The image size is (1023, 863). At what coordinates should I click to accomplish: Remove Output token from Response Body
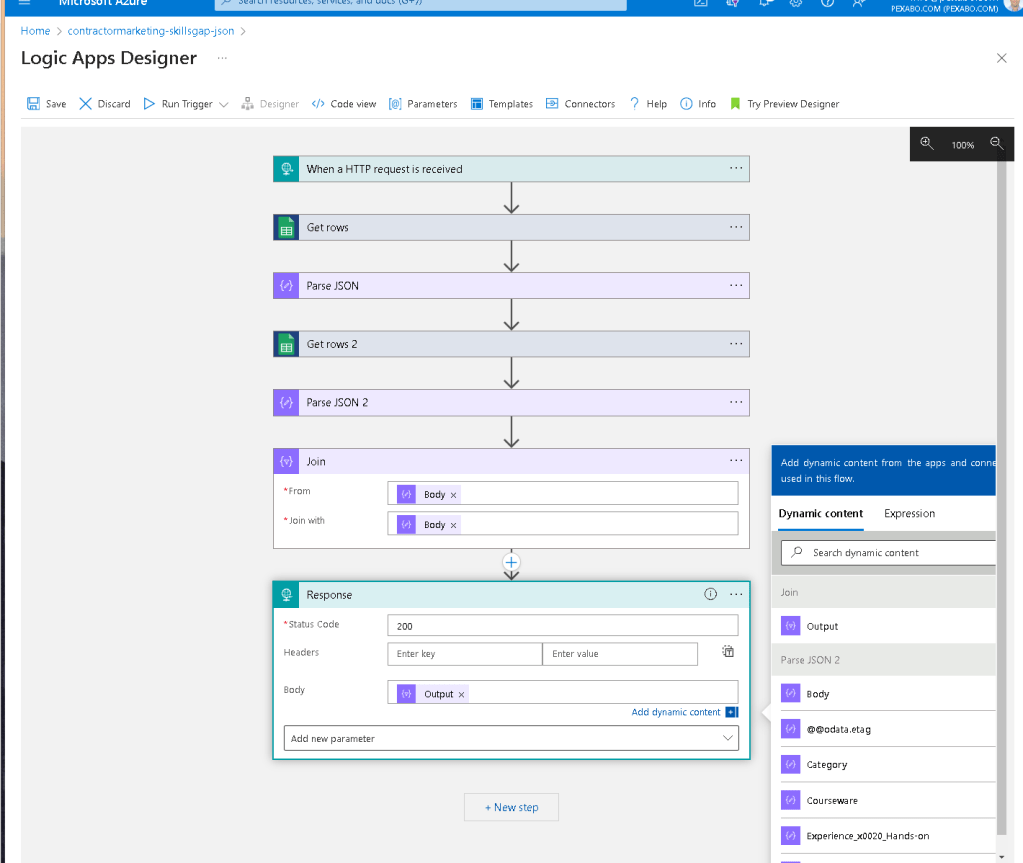461,695
